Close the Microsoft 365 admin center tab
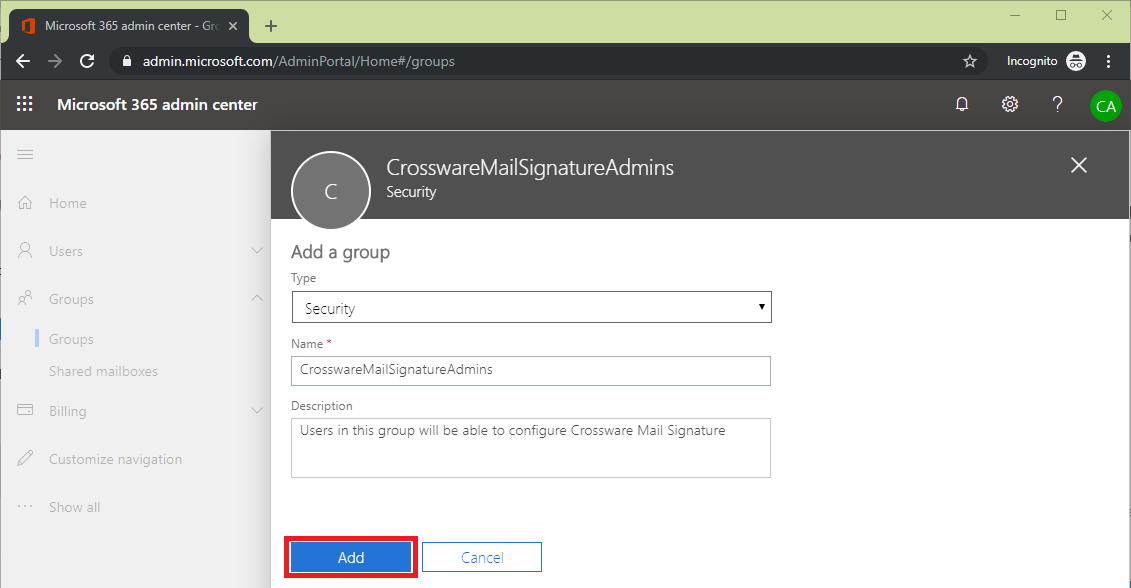This screenshot has width=1131, height=588. [x=233, y=26]
